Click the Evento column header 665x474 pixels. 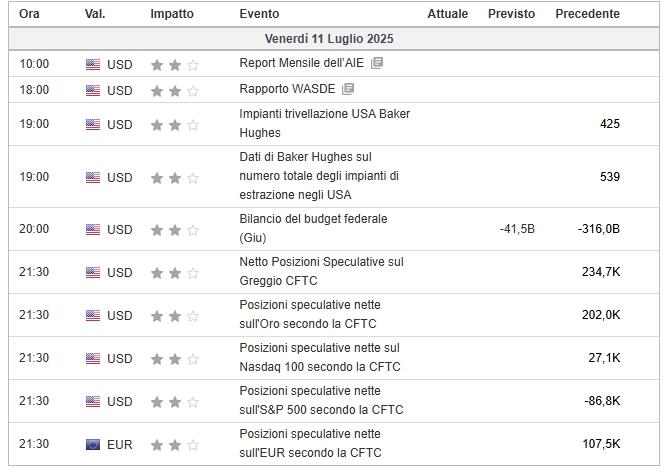pos(260,14)
